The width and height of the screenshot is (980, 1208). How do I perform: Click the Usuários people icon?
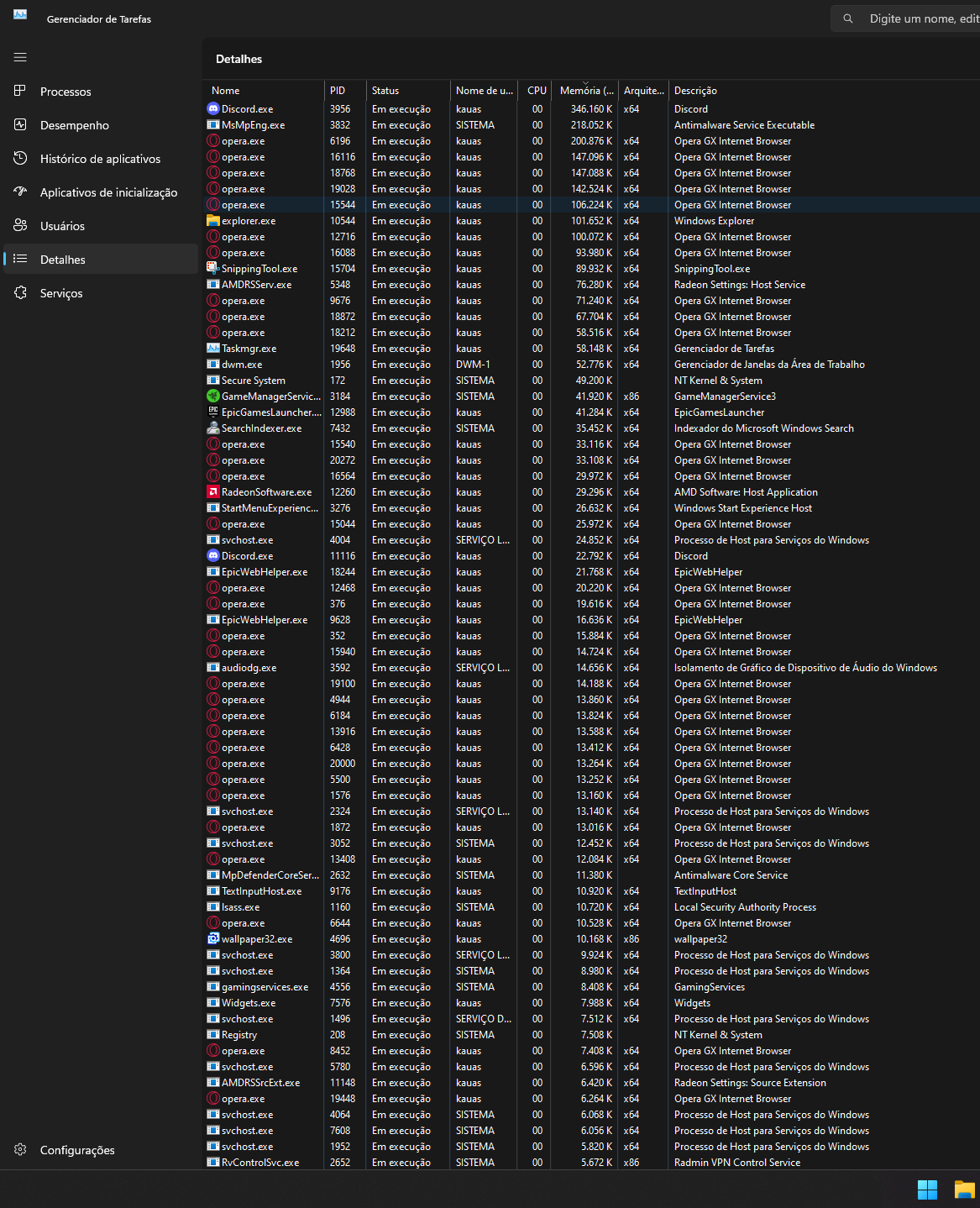(20, 225)
